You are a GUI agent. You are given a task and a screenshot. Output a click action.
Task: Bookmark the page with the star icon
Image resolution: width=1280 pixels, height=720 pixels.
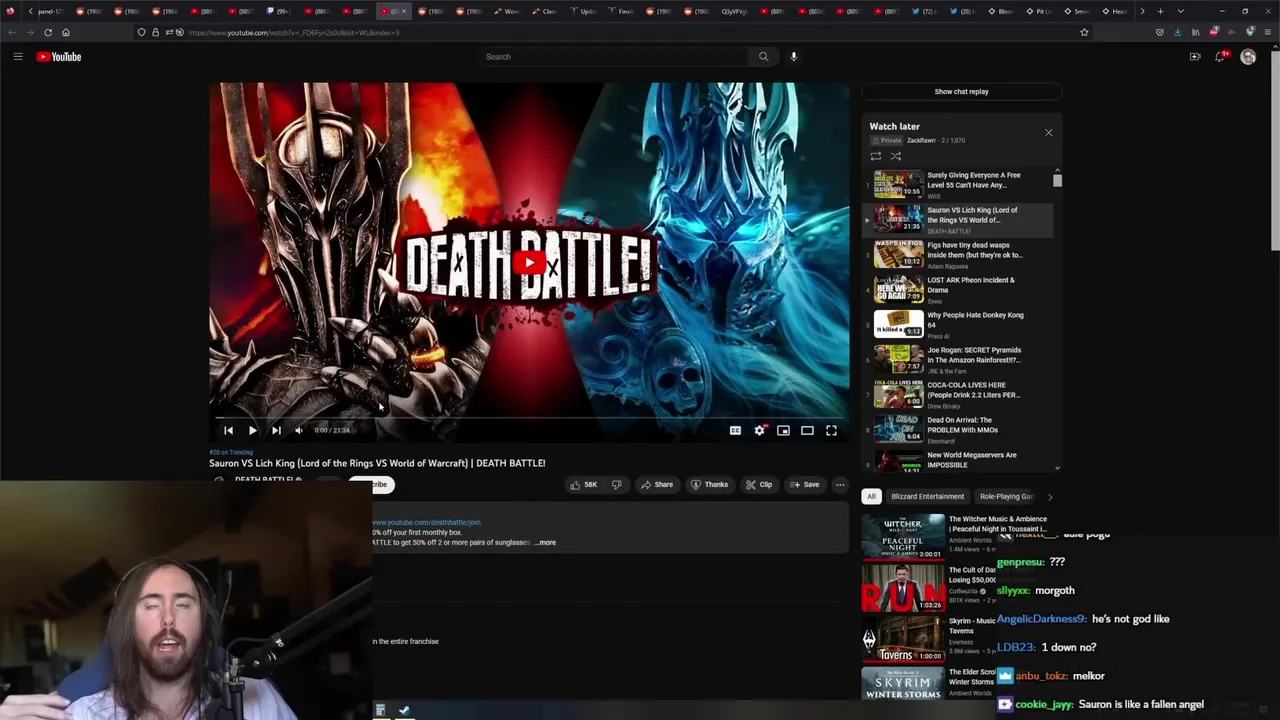1084,32
